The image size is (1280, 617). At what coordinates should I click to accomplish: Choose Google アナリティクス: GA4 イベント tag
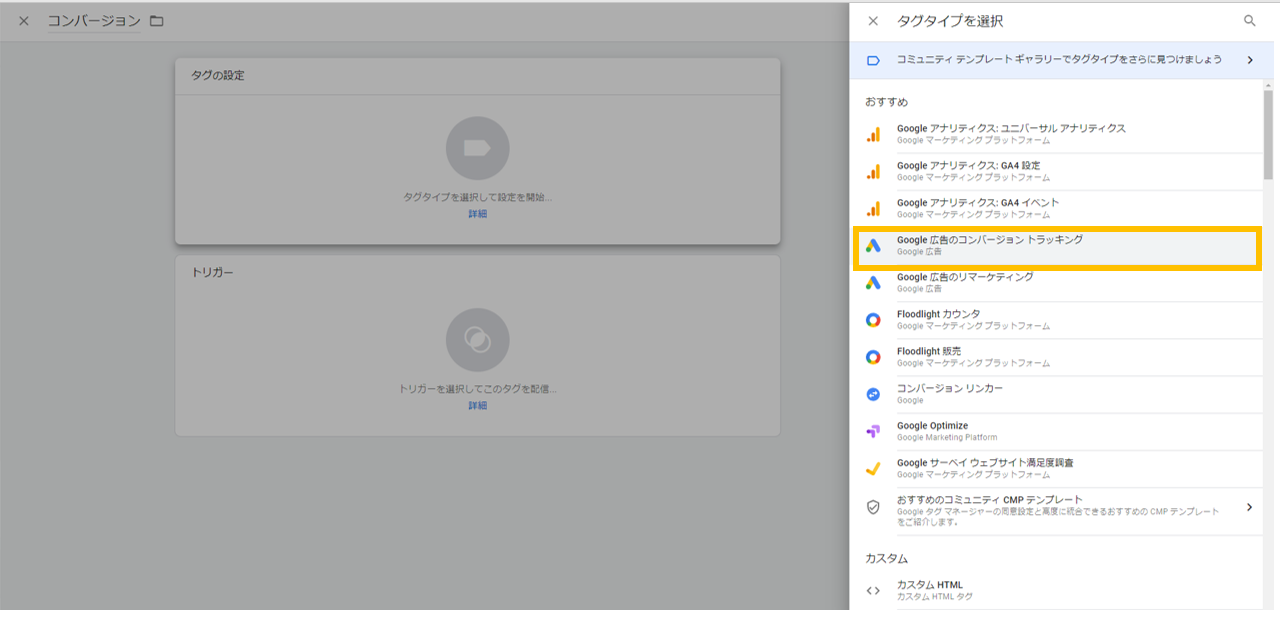pyautogui.click(x=1063, y=209)
